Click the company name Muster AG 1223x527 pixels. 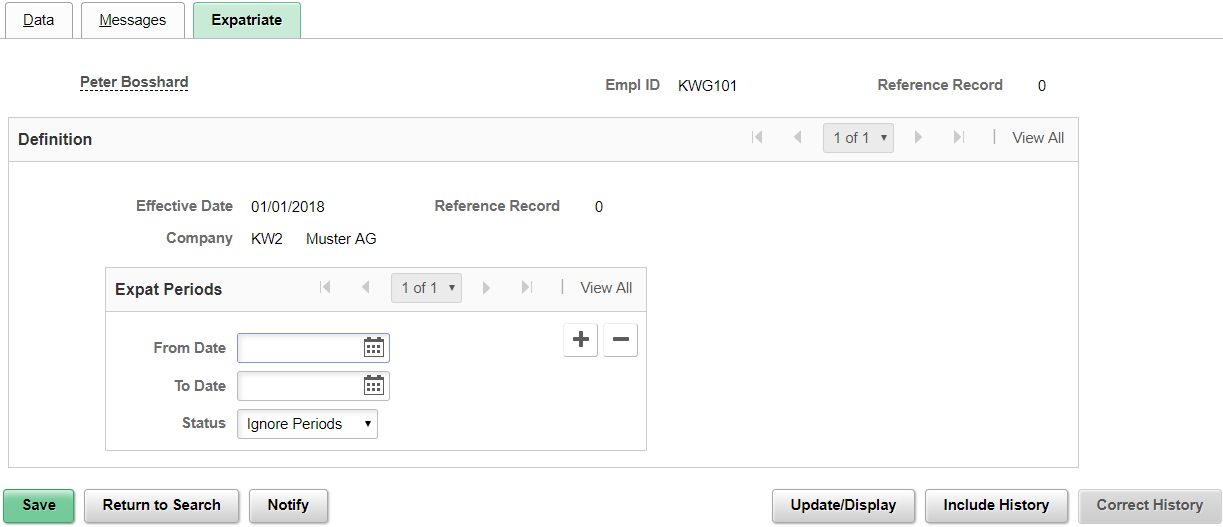click(x=341, y=239)
